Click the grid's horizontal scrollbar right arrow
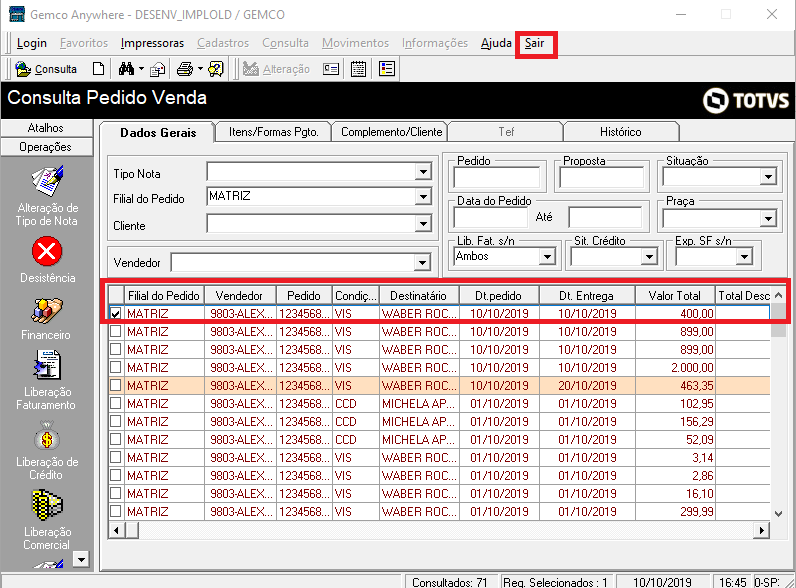The image size is (796, 588). click(761, 531)
